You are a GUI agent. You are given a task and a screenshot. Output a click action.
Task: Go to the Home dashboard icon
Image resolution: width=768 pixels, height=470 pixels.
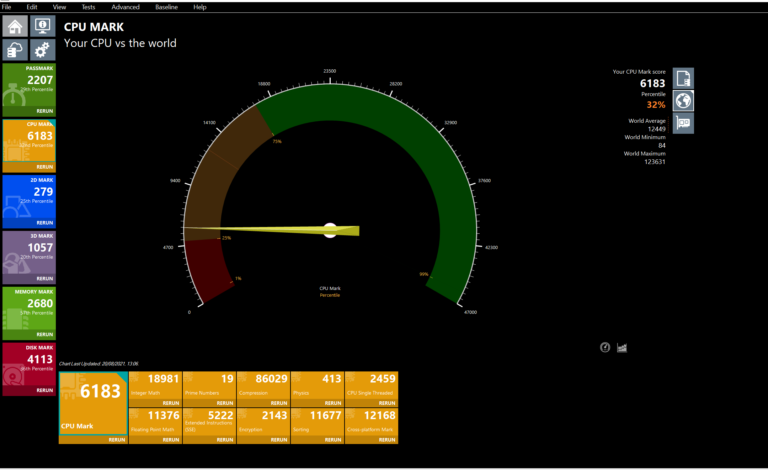point(16,27)
